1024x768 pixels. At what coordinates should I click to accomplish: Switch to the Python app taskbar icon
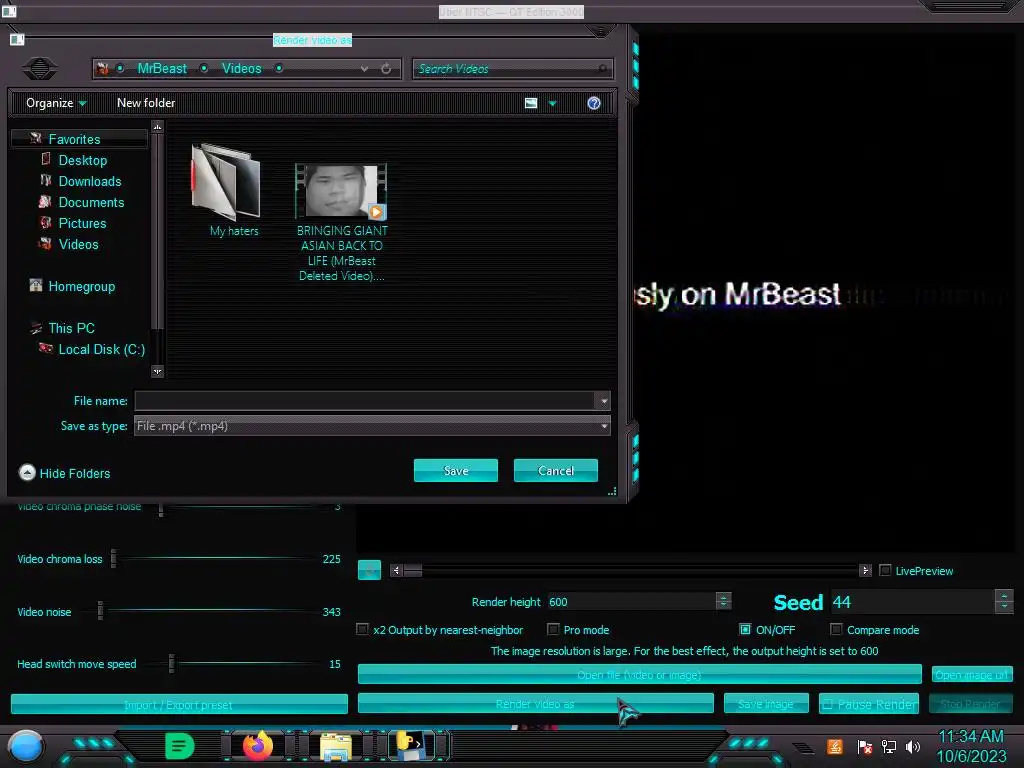pyautogui.click(x=410, y=745)
